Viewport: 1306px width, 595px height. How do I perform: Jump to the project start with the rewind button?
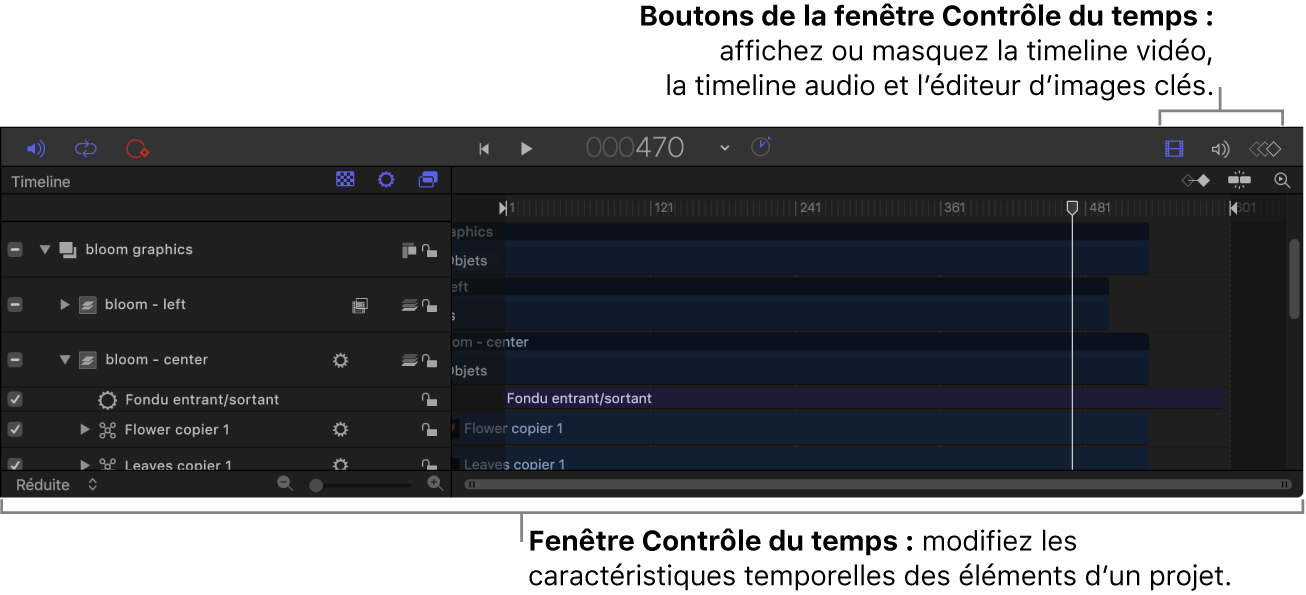point(484,148)
